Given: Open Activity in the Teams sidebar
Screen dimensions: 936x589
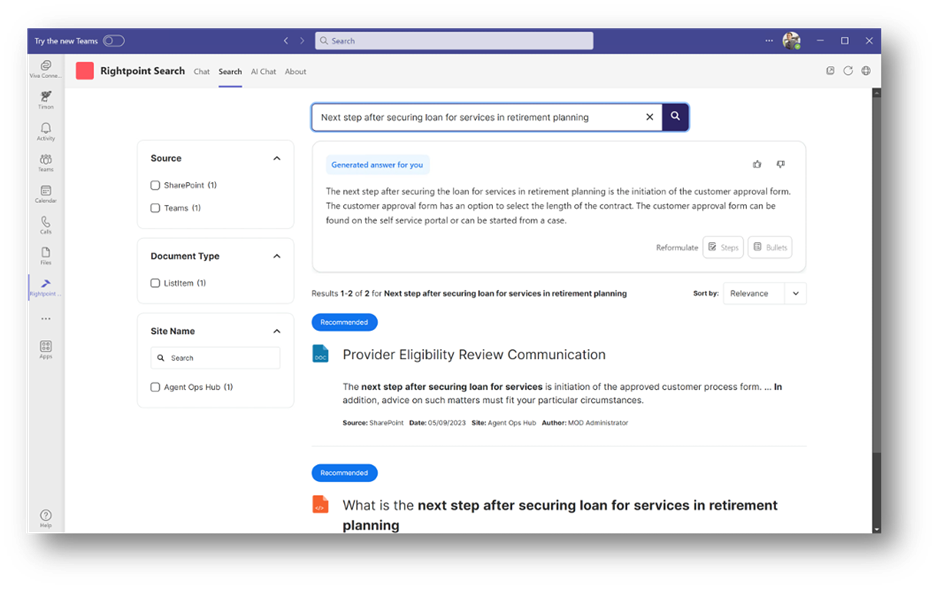Looking at the screenshot, I should [x=46, y=132].
